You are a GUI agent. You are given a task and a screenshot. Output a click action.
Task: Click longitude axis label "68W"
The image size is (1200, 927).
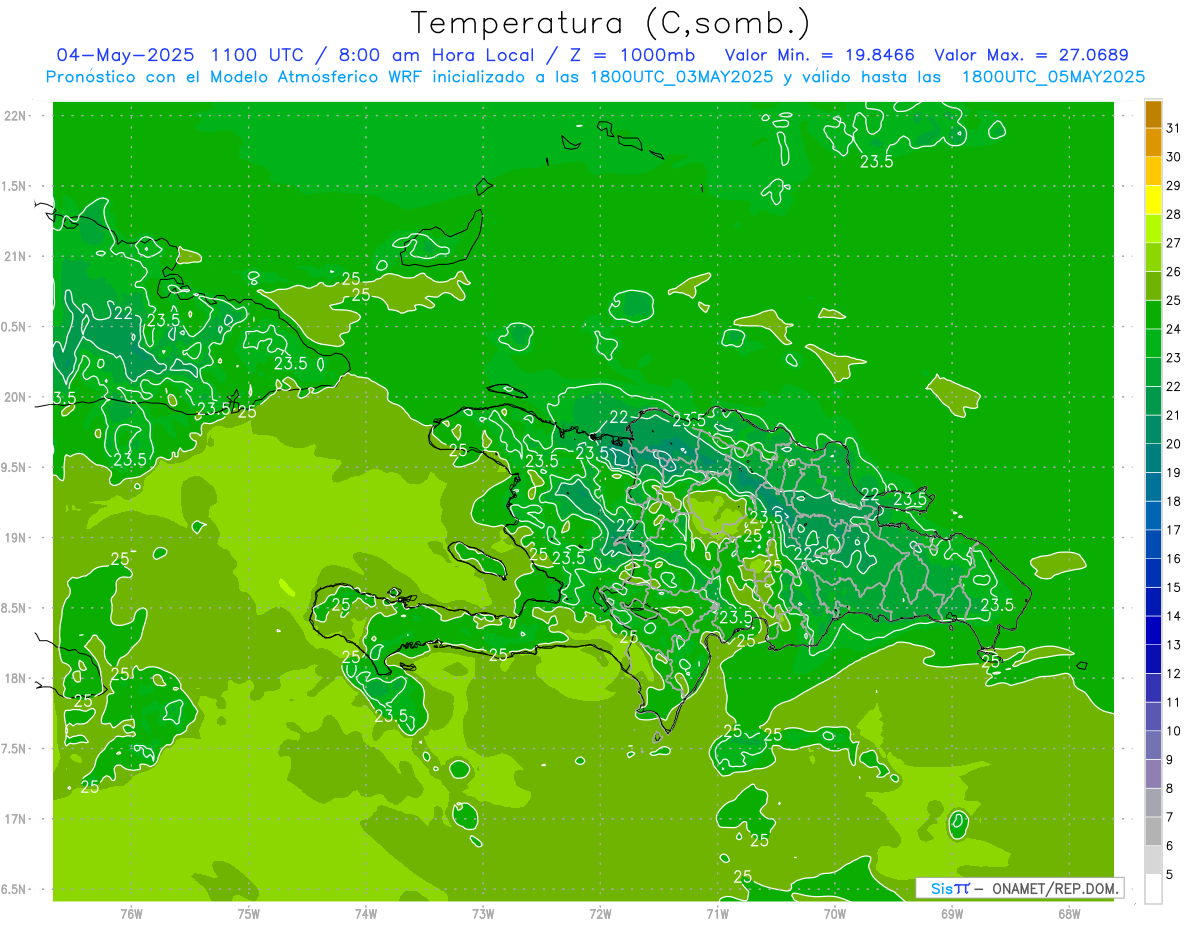click(1069, 913)
